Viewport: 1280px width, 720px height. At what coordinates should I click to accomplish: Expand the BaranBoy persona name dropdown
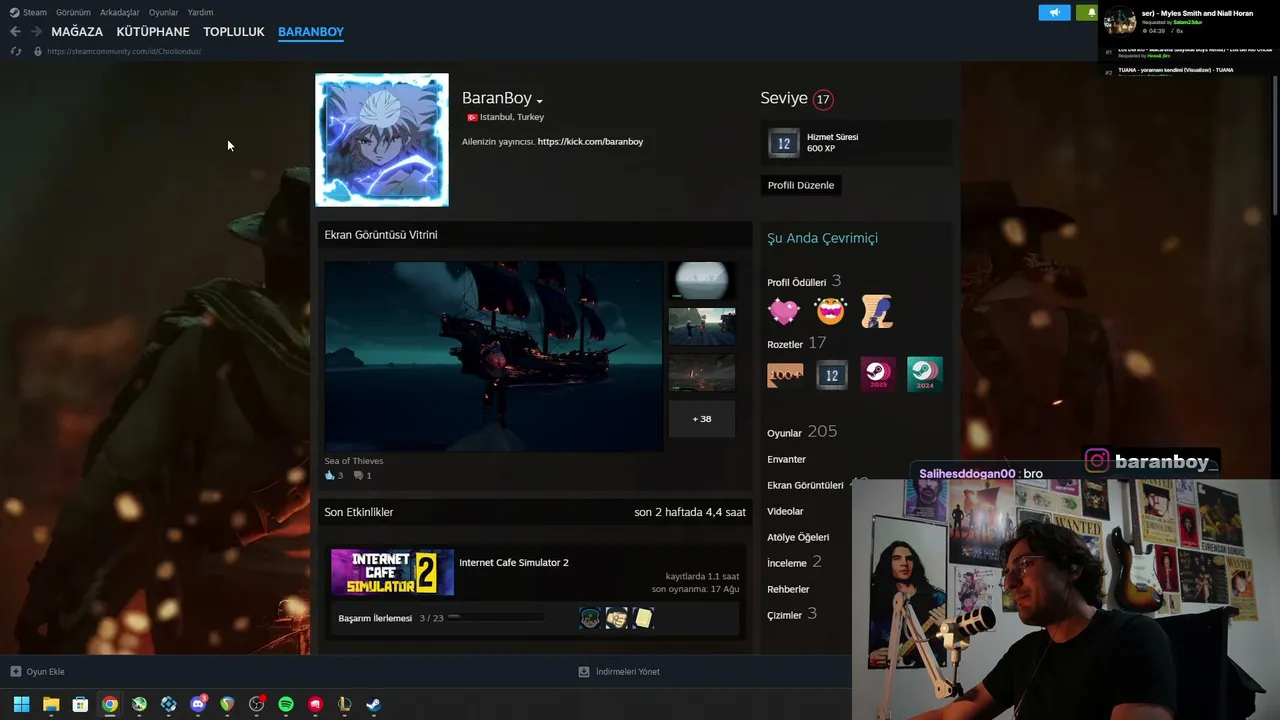[539, 101]
